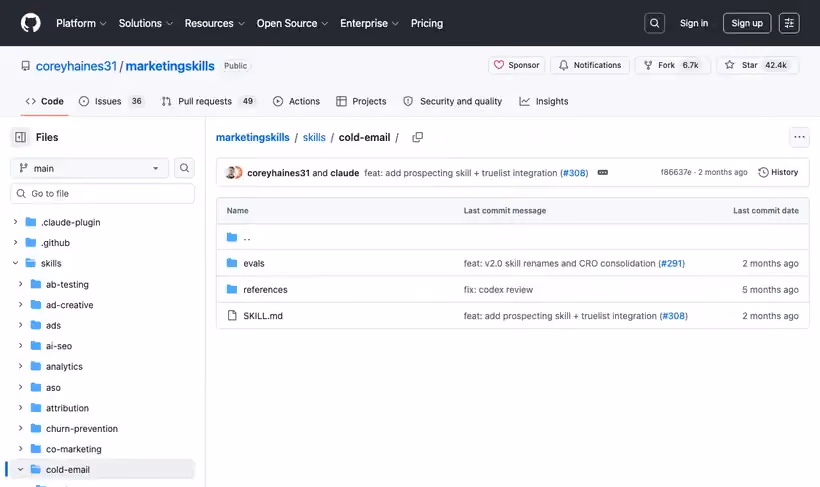Go to parent directory folder icon
The image size is (820, 487).
(232, 237)
